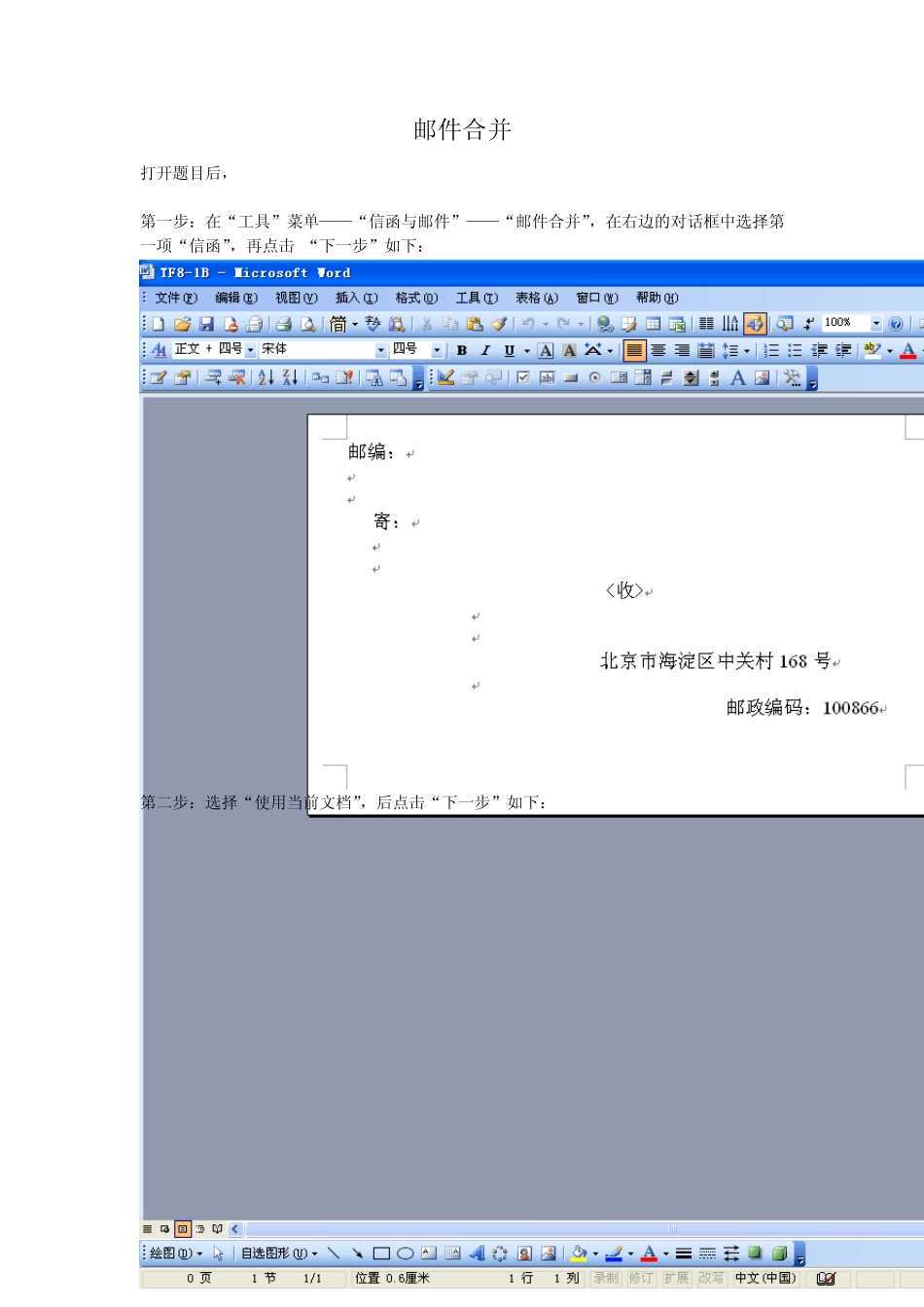Toggle numbered list formatting

coord(771,350)
